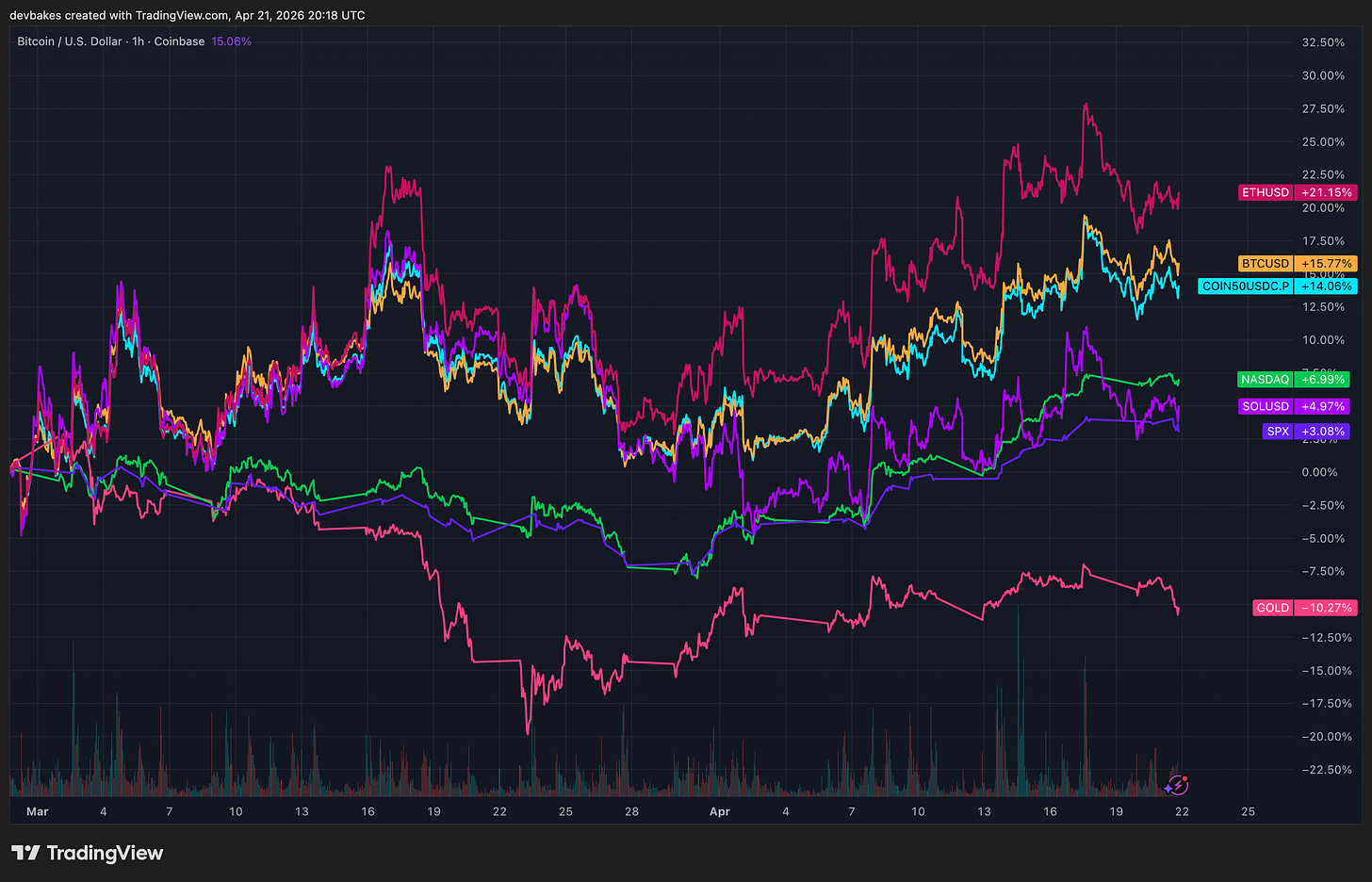Click the −10.27% GOLD value tag
The height and width of the screenshot is (882, 1372).
click(1326, 608)
